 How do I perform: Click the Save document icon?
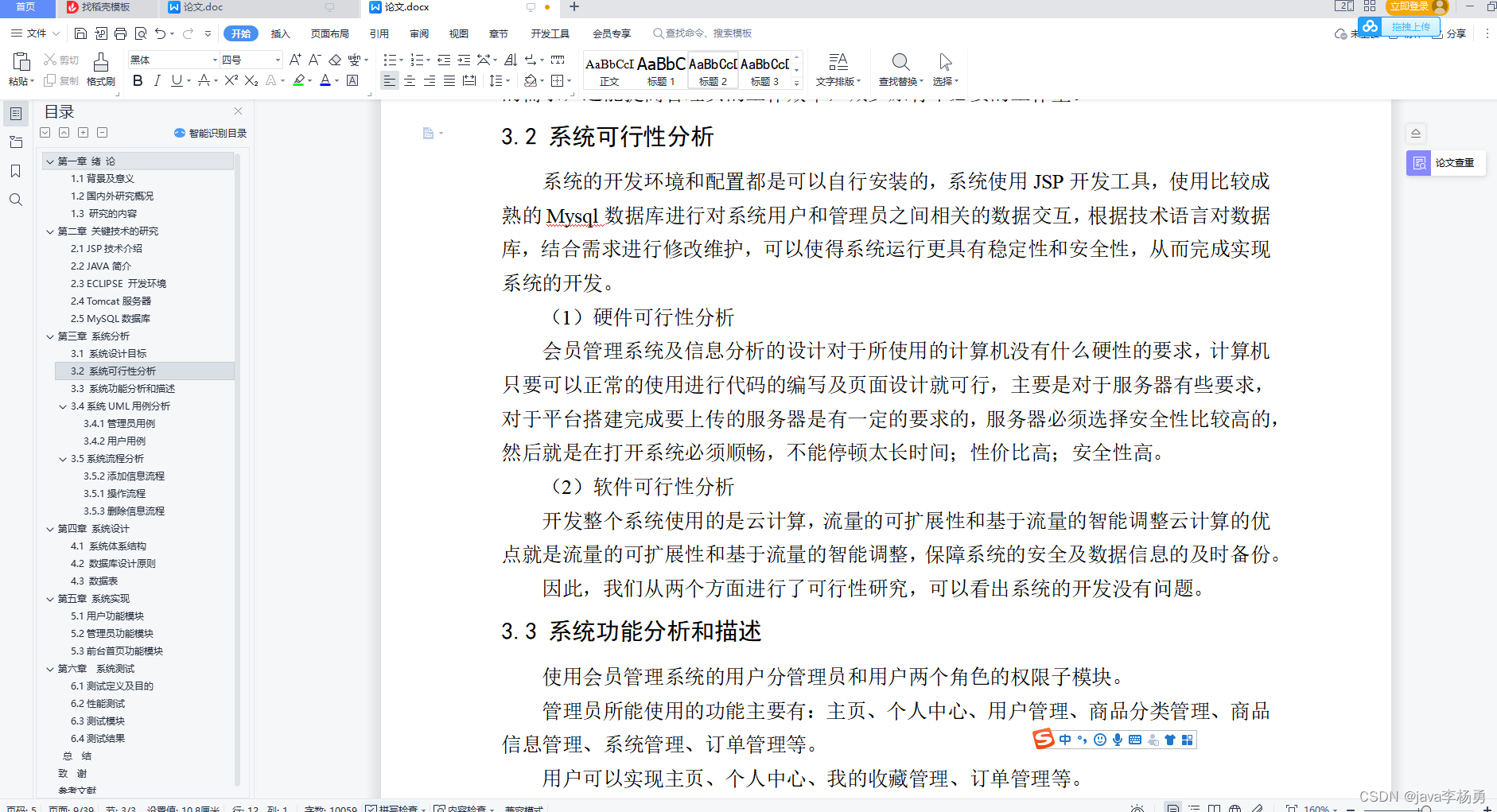(80, 33)
